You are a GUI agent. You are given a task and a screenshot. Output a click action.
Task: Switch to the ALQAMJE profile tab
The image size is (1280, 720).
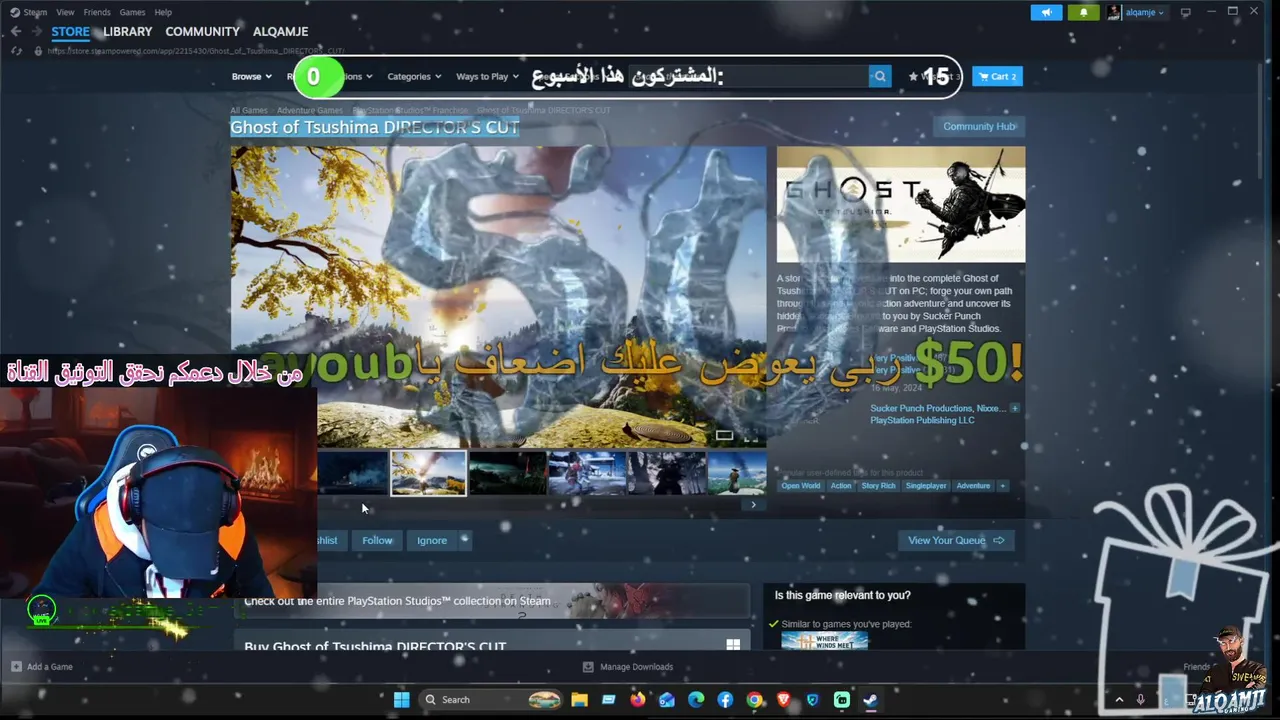tap(280, 32)
